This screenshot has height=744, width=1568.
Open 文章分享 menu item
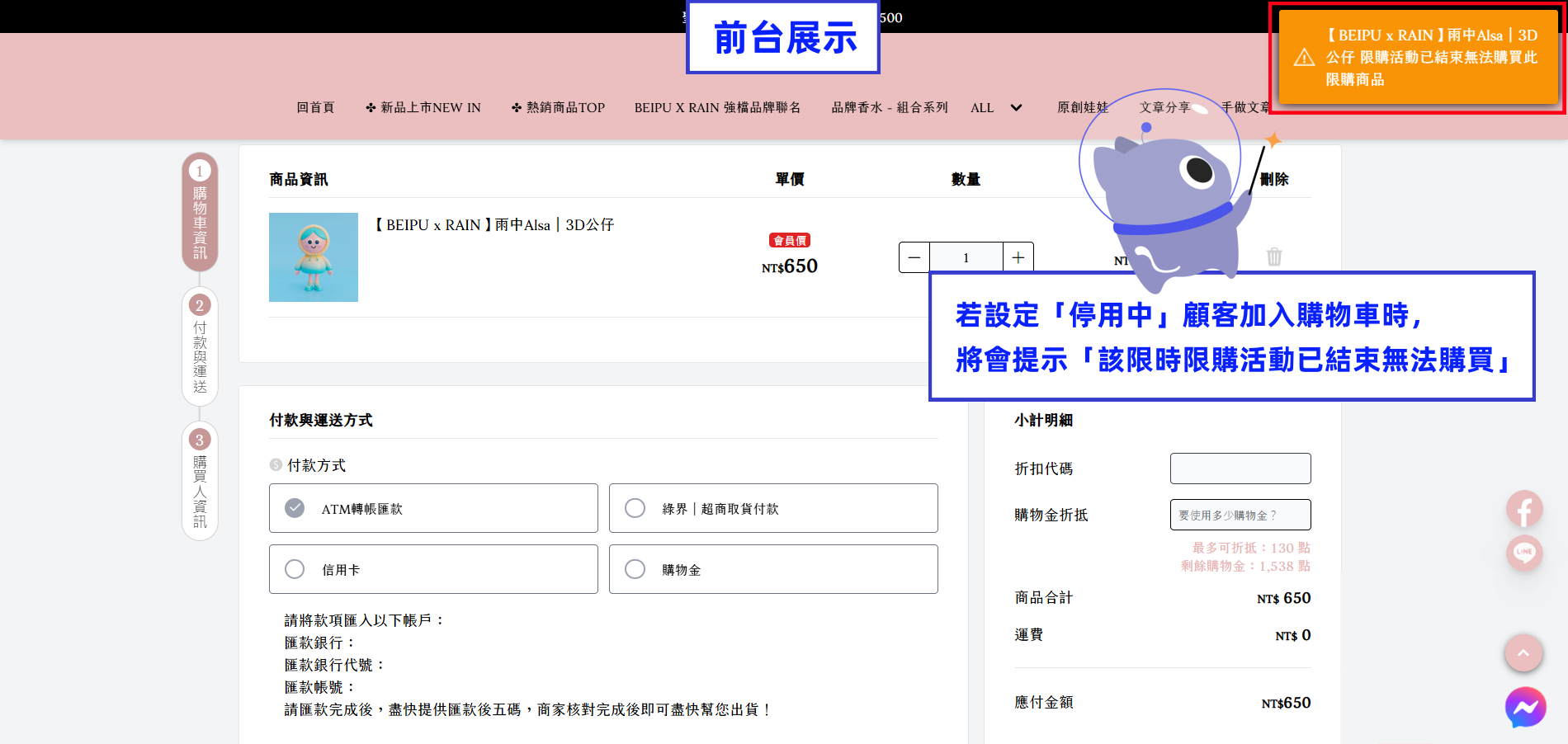click(1165, 108)
